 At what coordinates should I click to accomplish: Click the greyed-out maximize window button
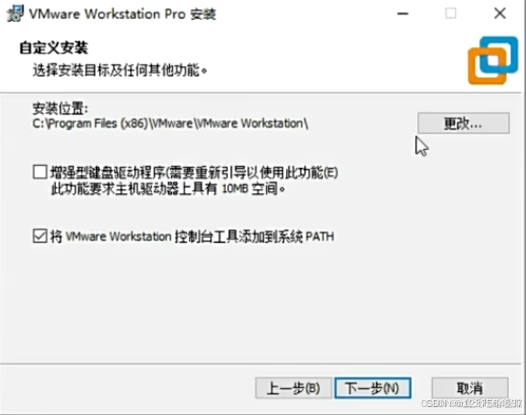(451, 14)
